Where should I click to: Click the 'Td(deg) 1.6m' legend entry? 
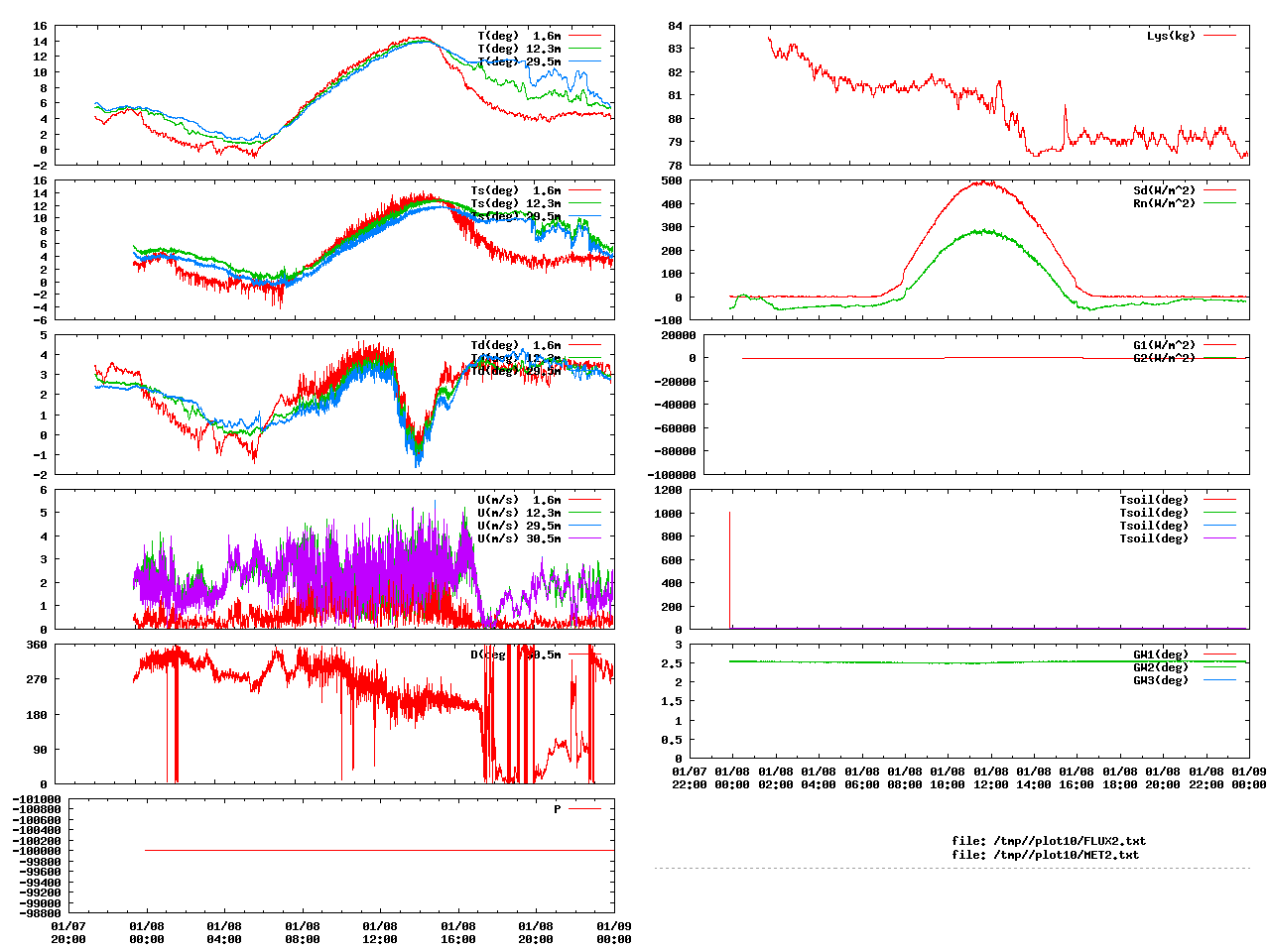point(515,345)
